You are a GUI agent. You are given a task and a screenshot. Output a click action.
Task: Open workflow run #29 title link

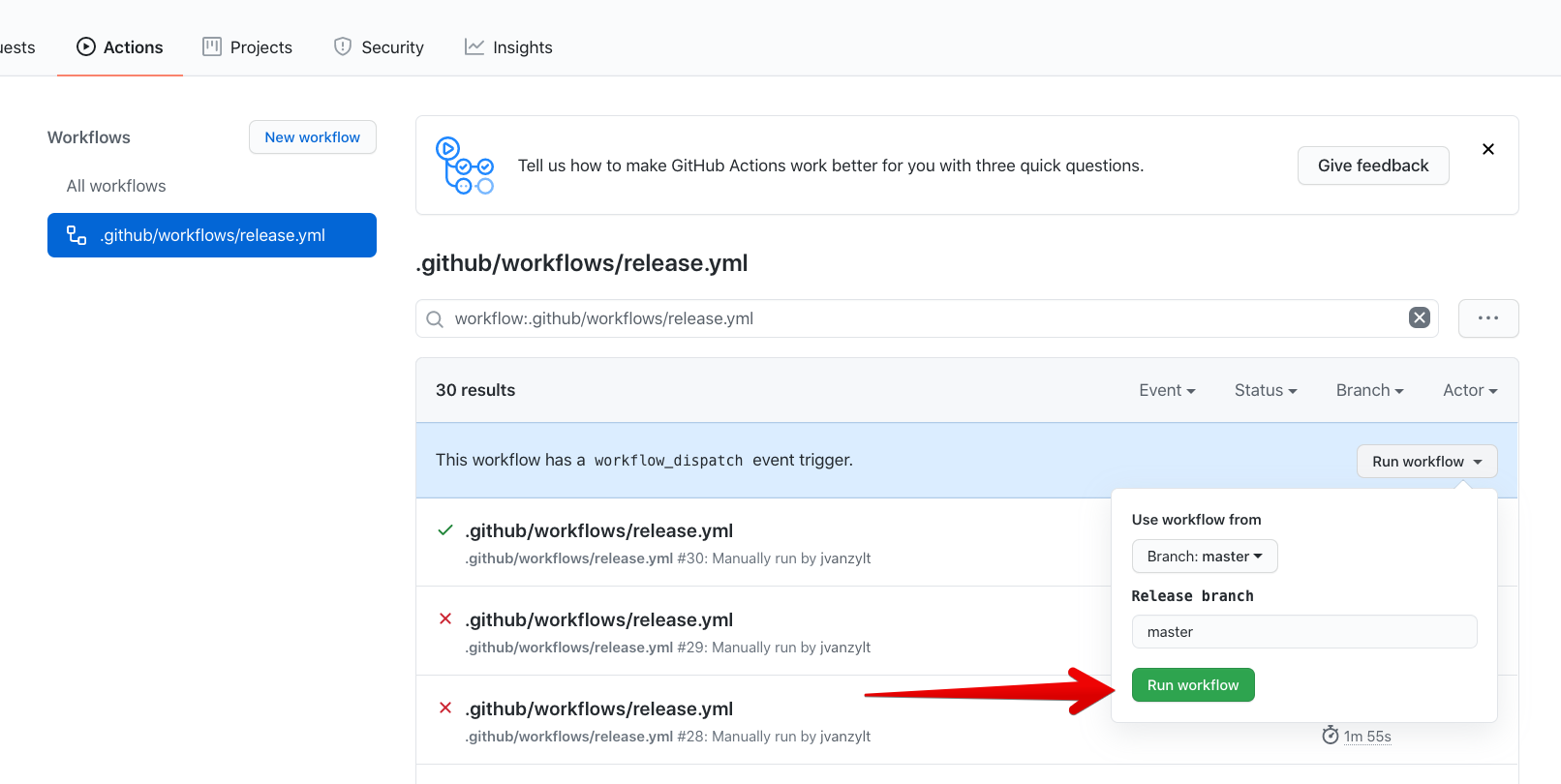pos(599,619)
